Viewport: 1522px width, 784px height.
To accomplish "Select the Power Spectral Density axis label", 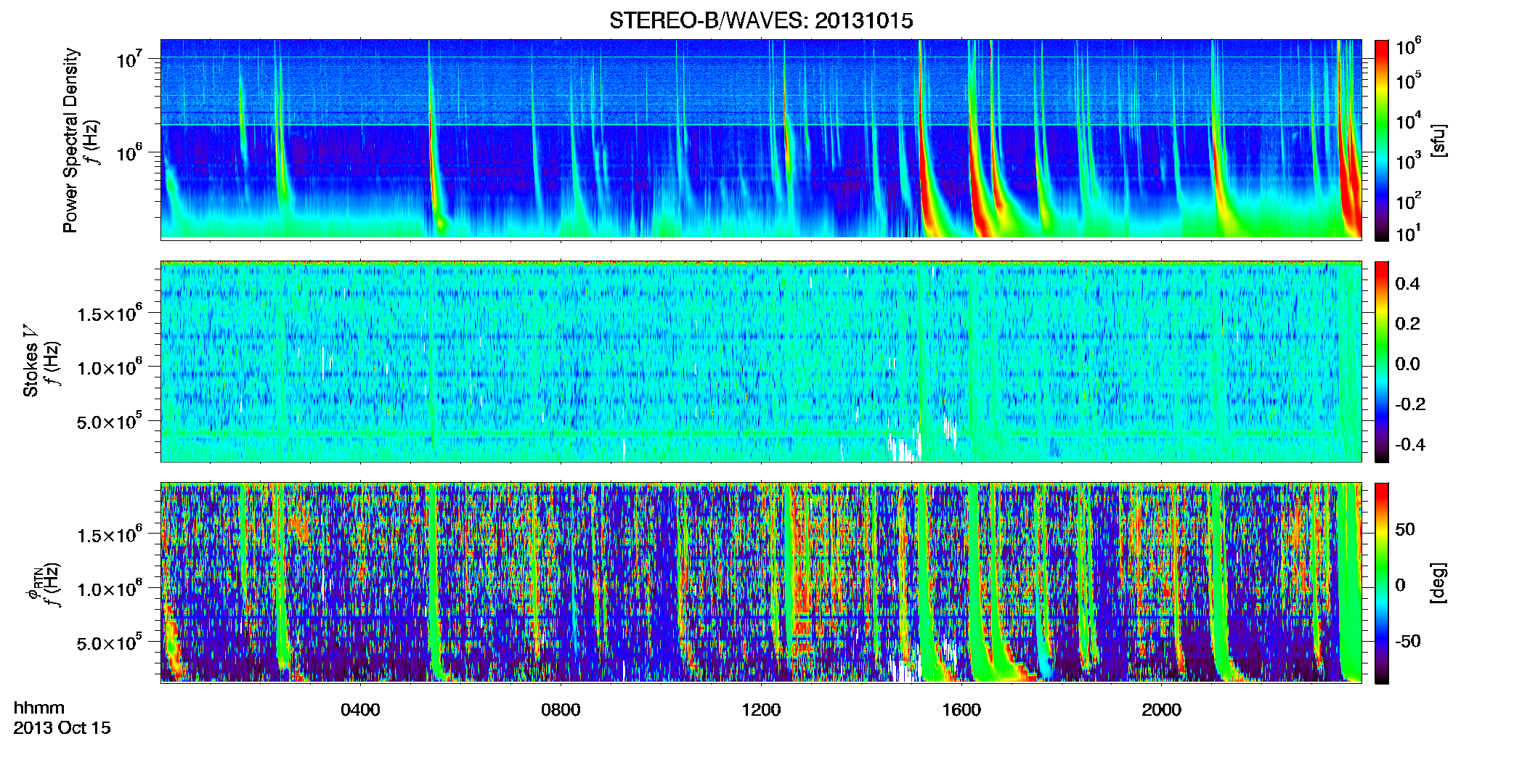I will coord(70,140).
